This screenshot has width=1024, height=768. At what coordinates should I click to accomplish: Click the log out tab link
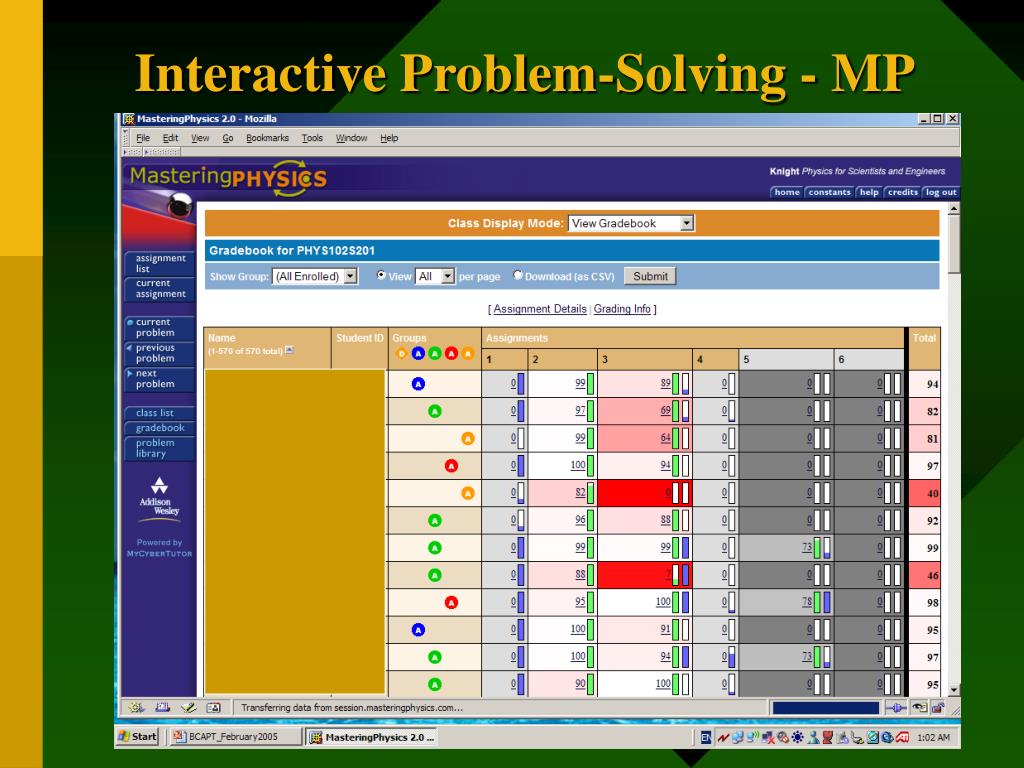(940, 192)
